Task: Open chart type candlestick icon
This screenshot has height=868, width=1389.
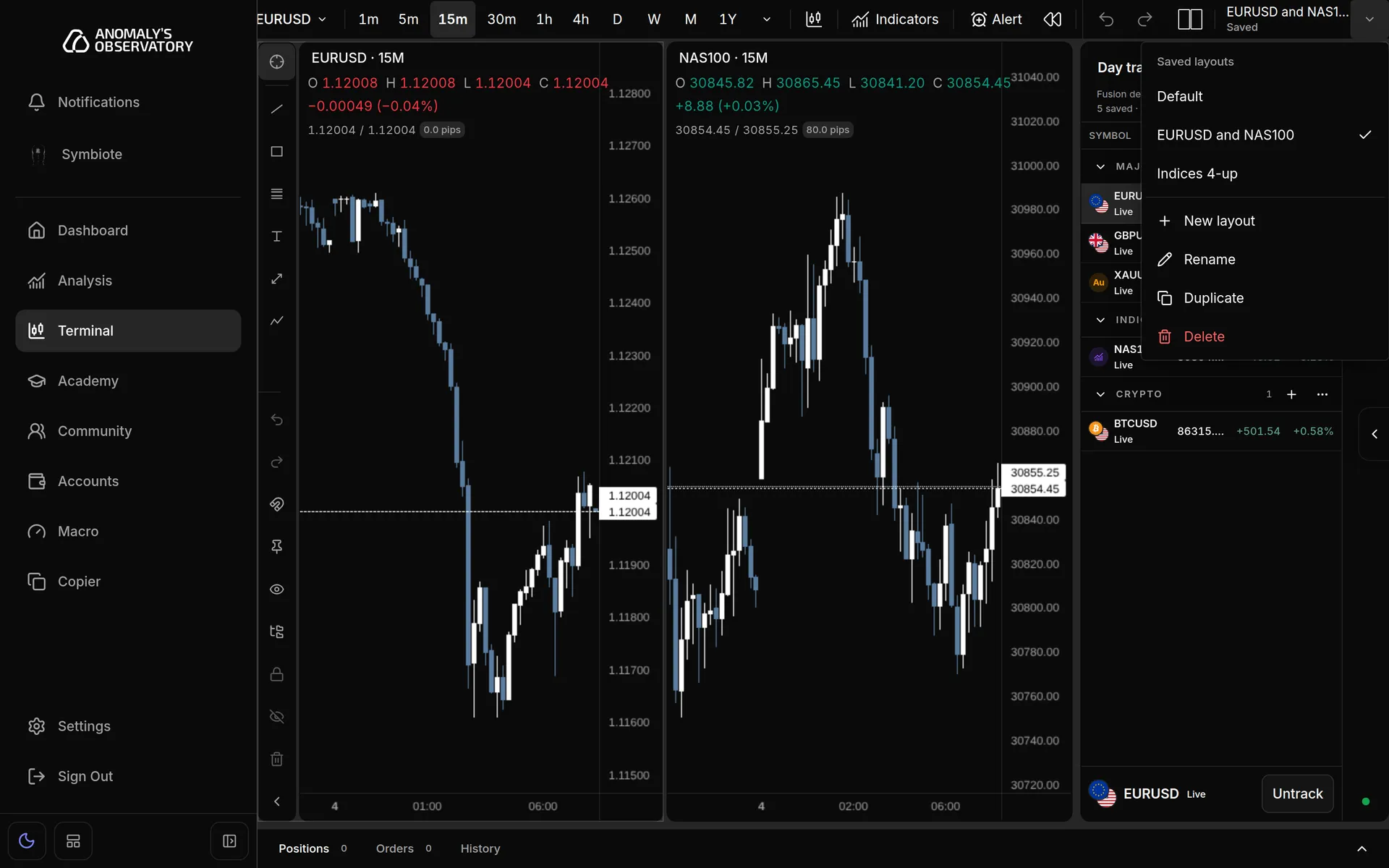Action: pyautogui.click(x=814, y=20)
